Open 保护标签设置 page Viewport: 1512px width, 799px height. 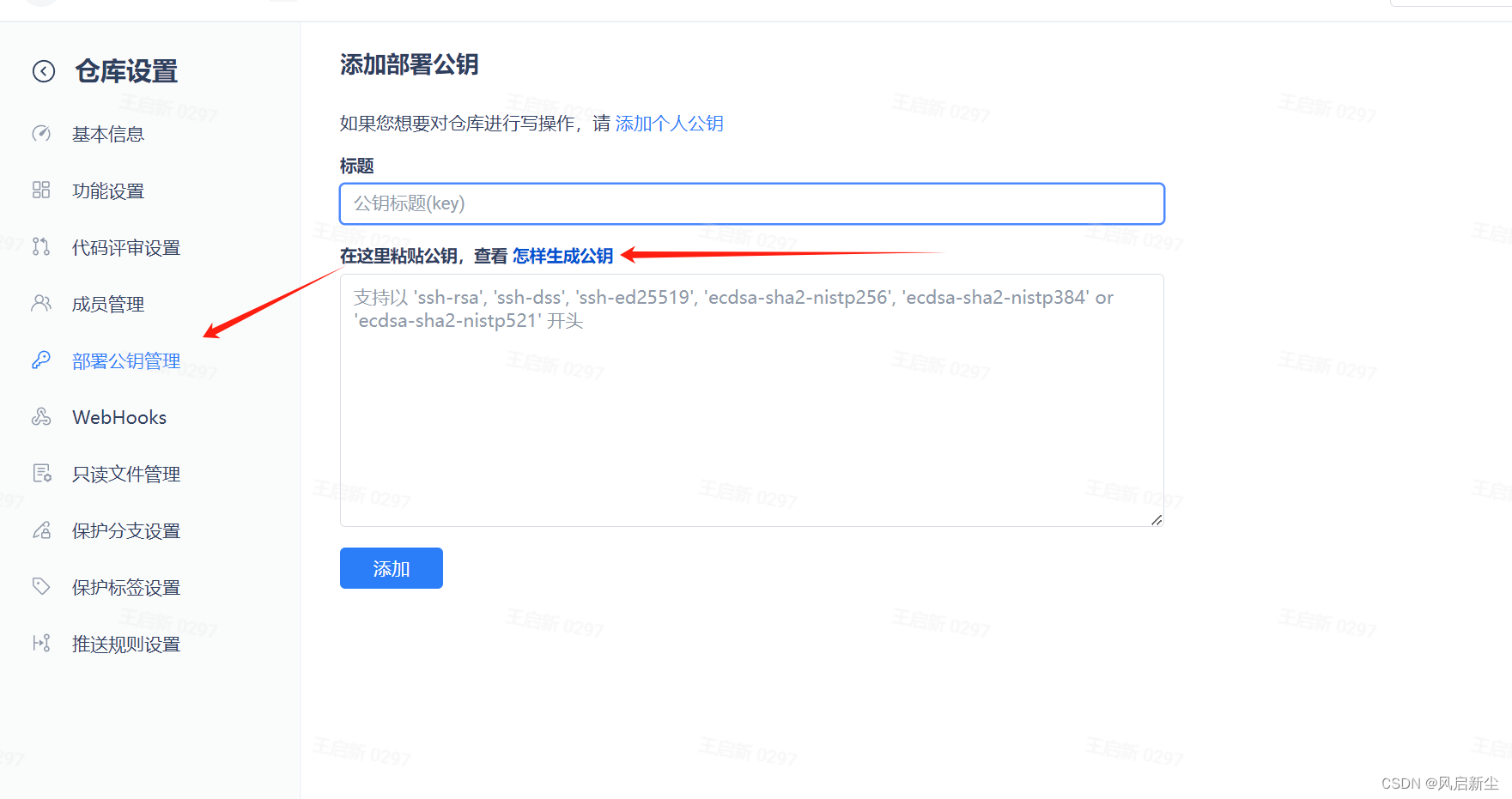(126, 587)
